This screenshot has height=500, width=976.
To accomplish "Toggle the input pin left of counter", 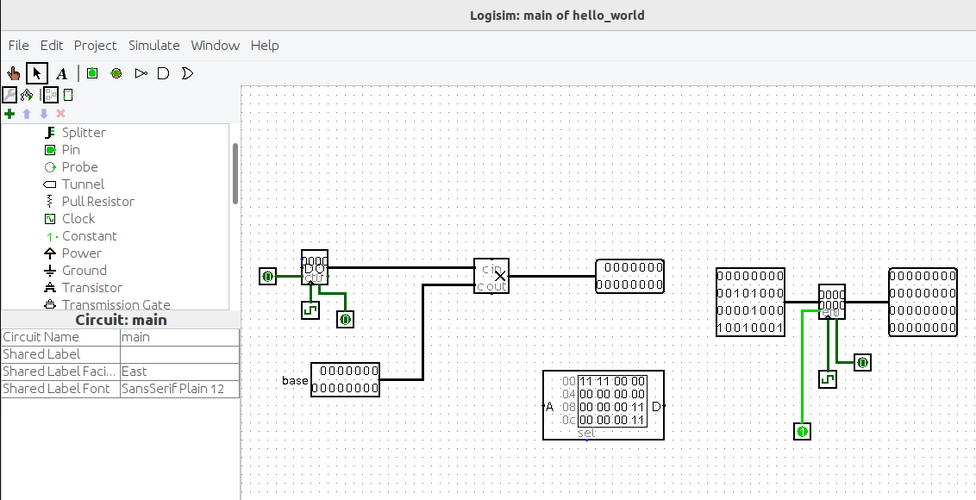I will point(268,276).
